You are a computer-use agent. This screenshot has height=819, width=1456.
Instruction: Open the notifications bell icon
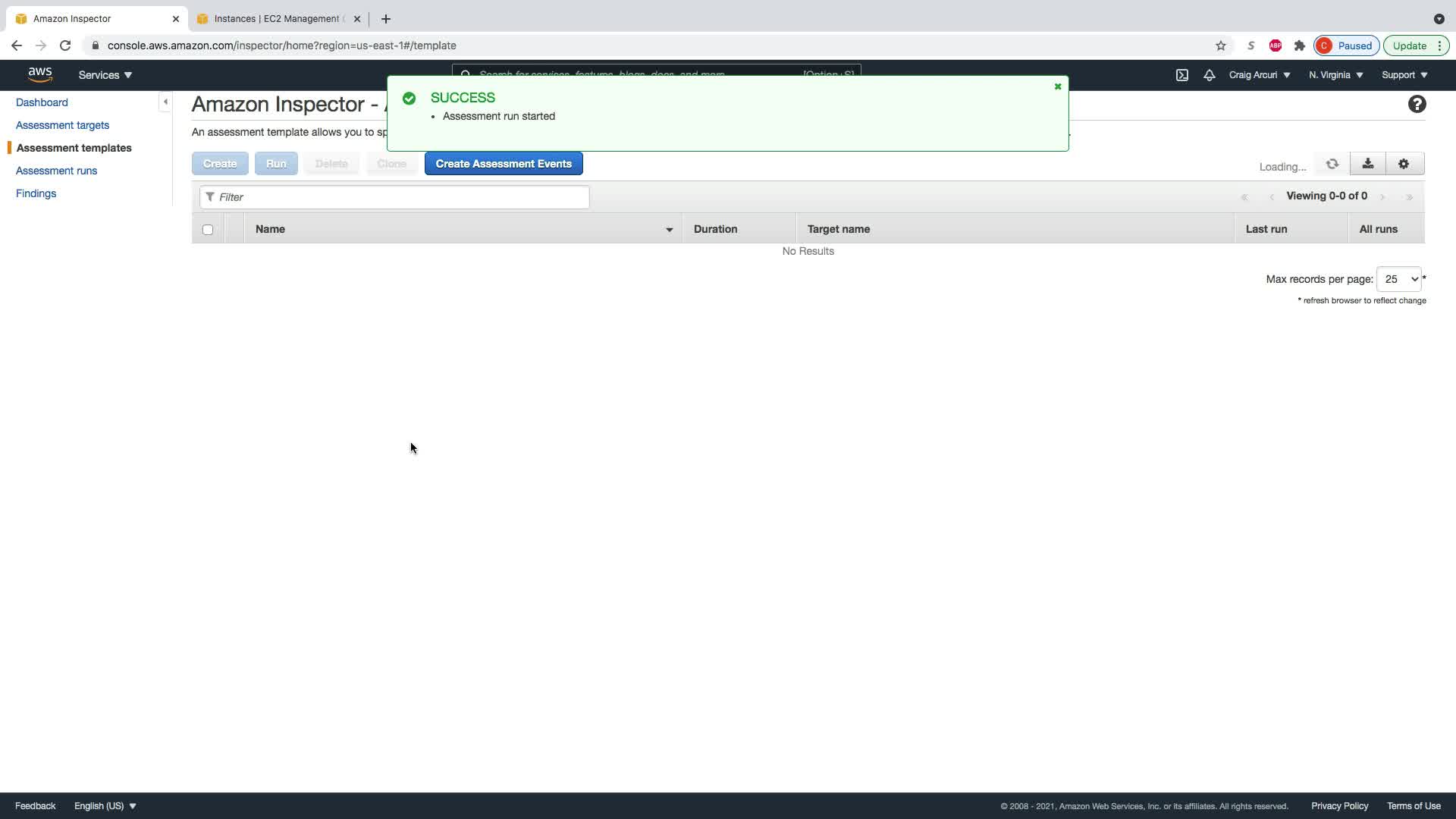1210,75
